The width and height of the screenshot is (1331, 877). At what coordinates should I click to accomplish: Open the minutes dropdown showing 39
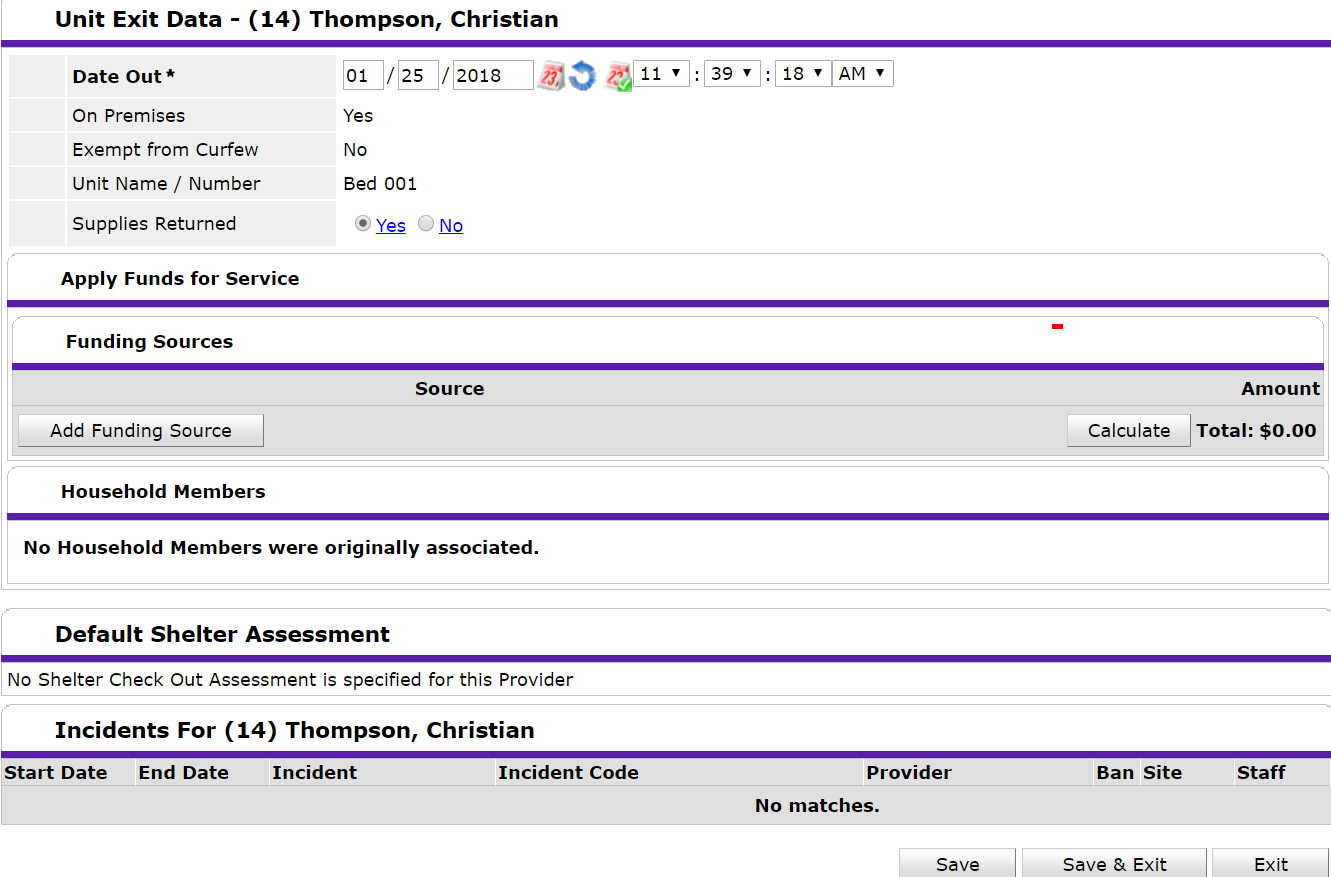[732, 74]
